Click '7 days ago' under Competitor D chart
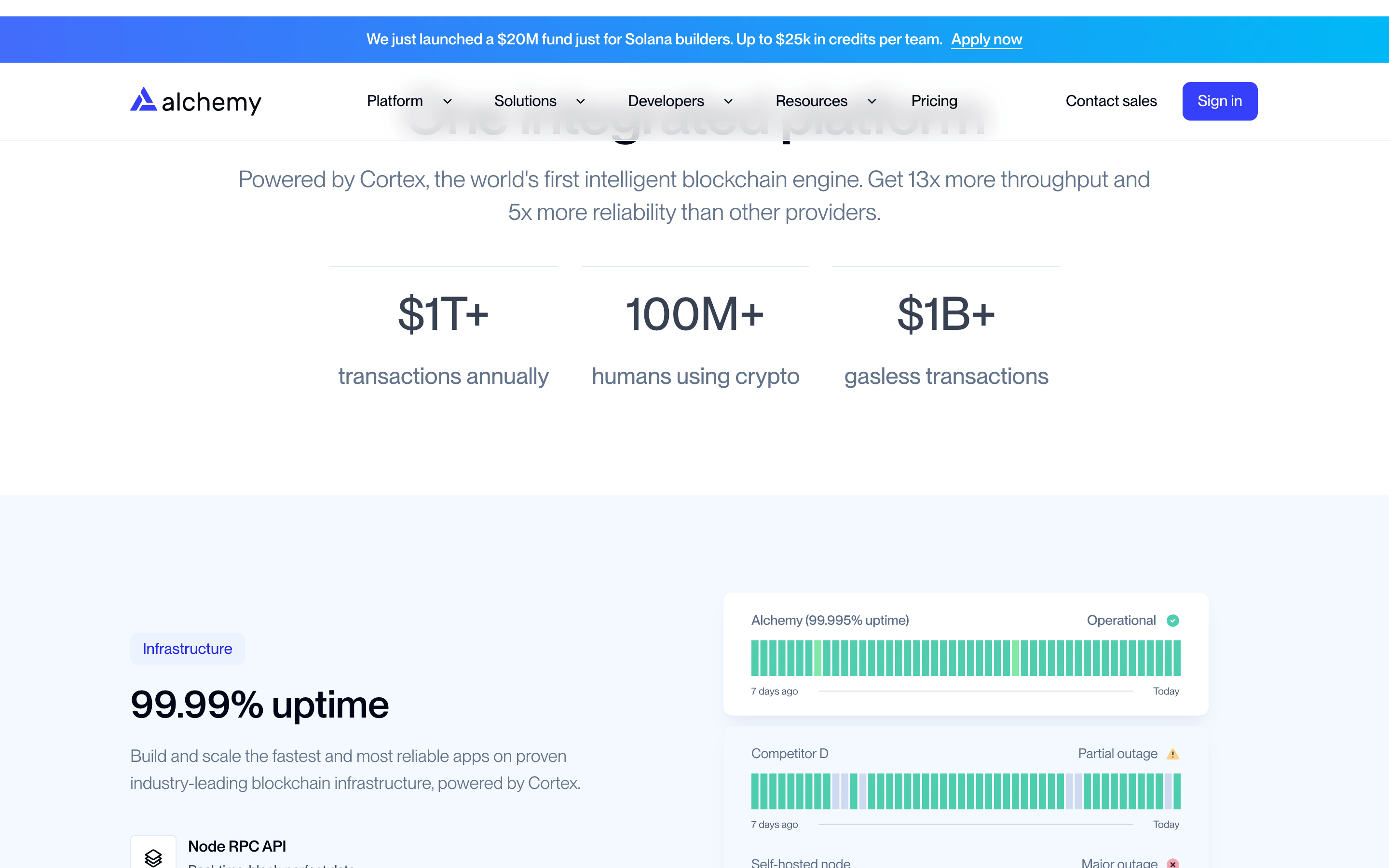This screenshot has height=868, width=1389. [774, 825]
